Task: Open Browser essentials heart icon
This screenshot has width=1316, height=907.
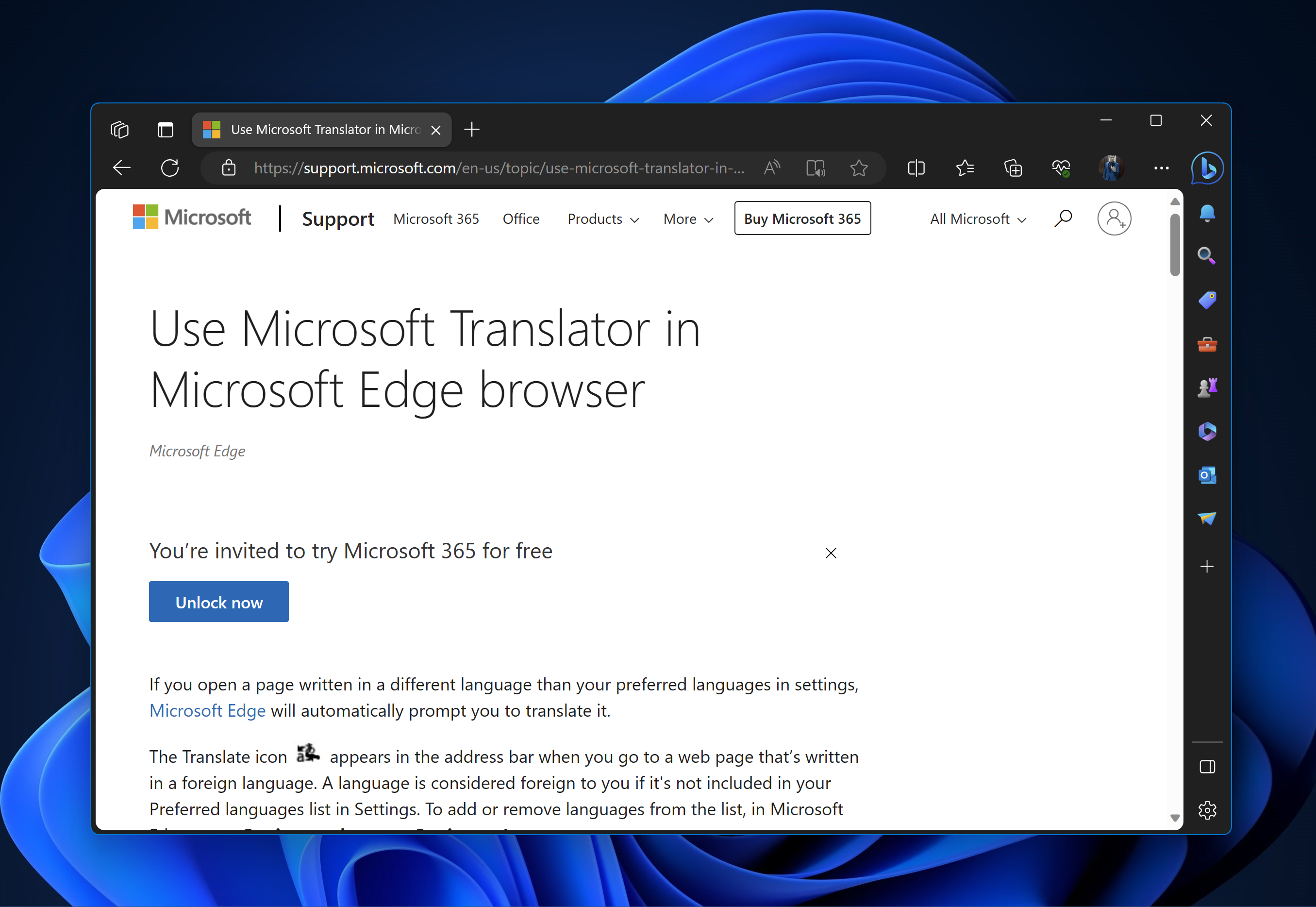Action: (x=1061, y=168)
